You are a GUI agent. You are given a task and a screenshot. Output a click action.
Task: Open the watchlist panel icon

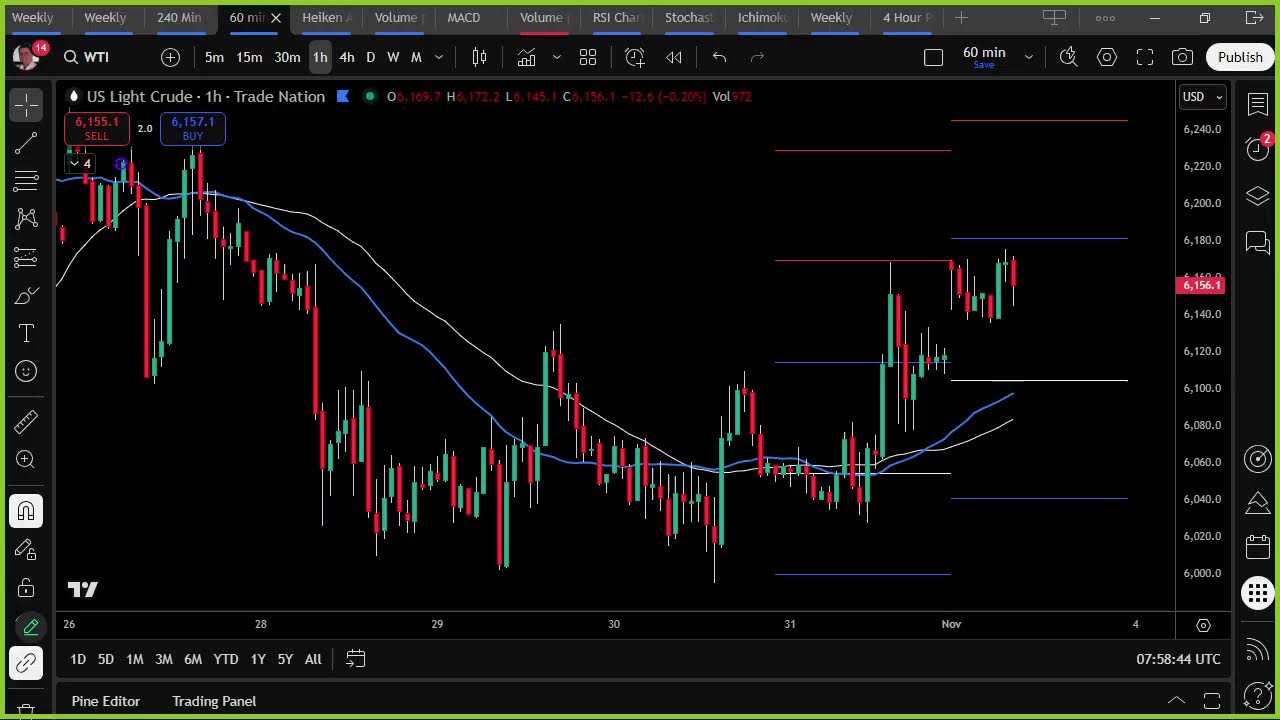coord(1258,104)
